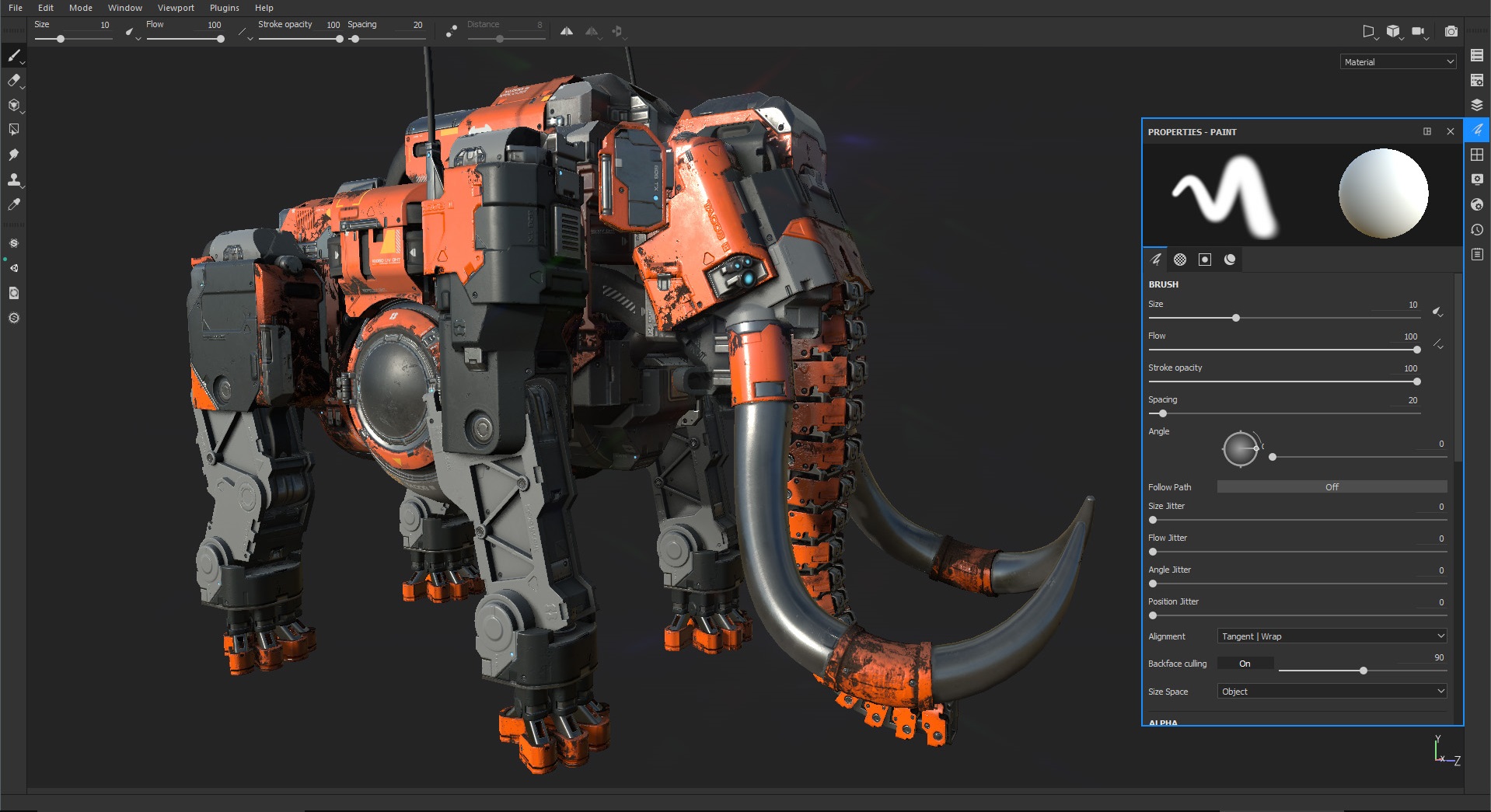Adjust the Size slider in Brush panel
Viewport: 1491px width, 812px height.
(x=1284, y=318)
